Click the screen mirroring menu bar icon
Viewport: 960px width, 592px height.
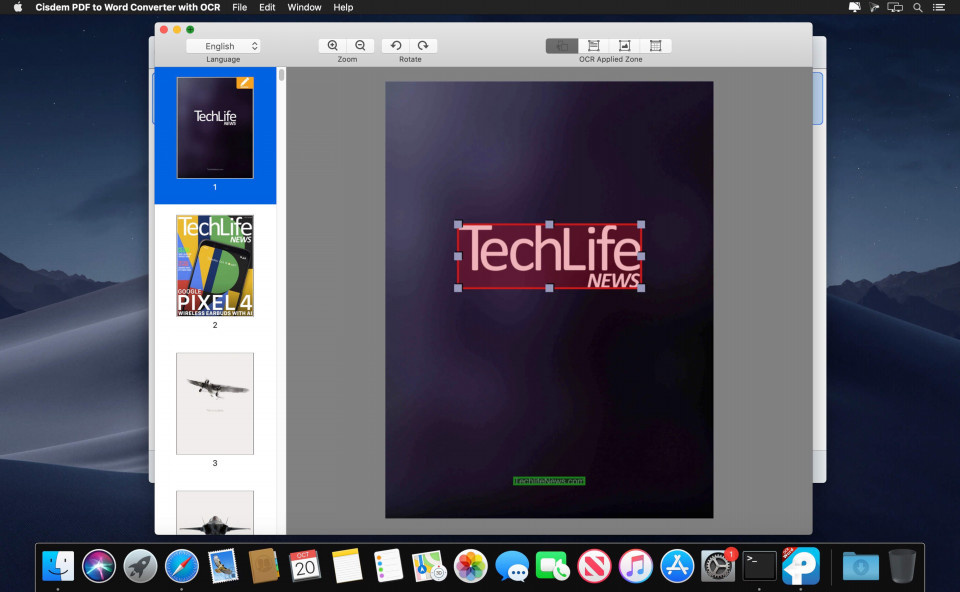pyautogui.click(x=895, y=7)
